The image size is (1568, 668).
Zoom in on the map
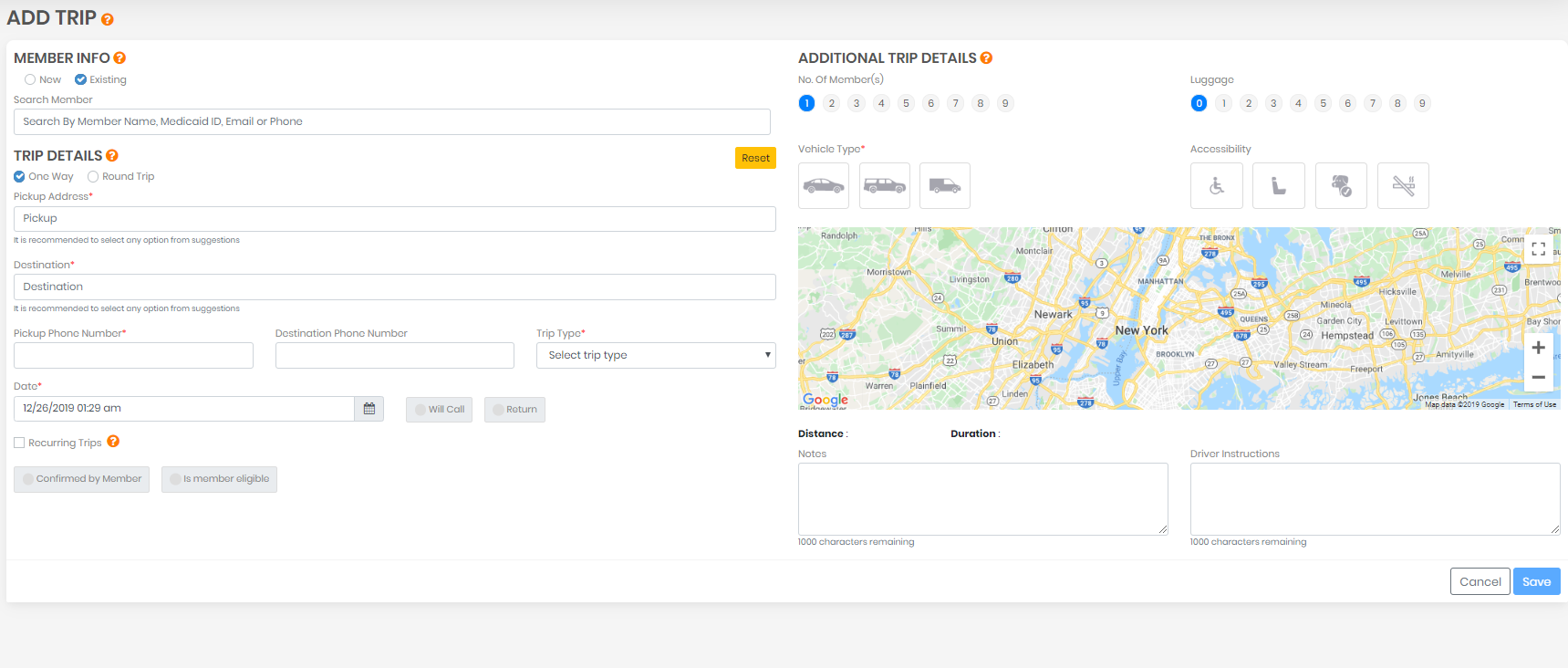(1539, 348)
